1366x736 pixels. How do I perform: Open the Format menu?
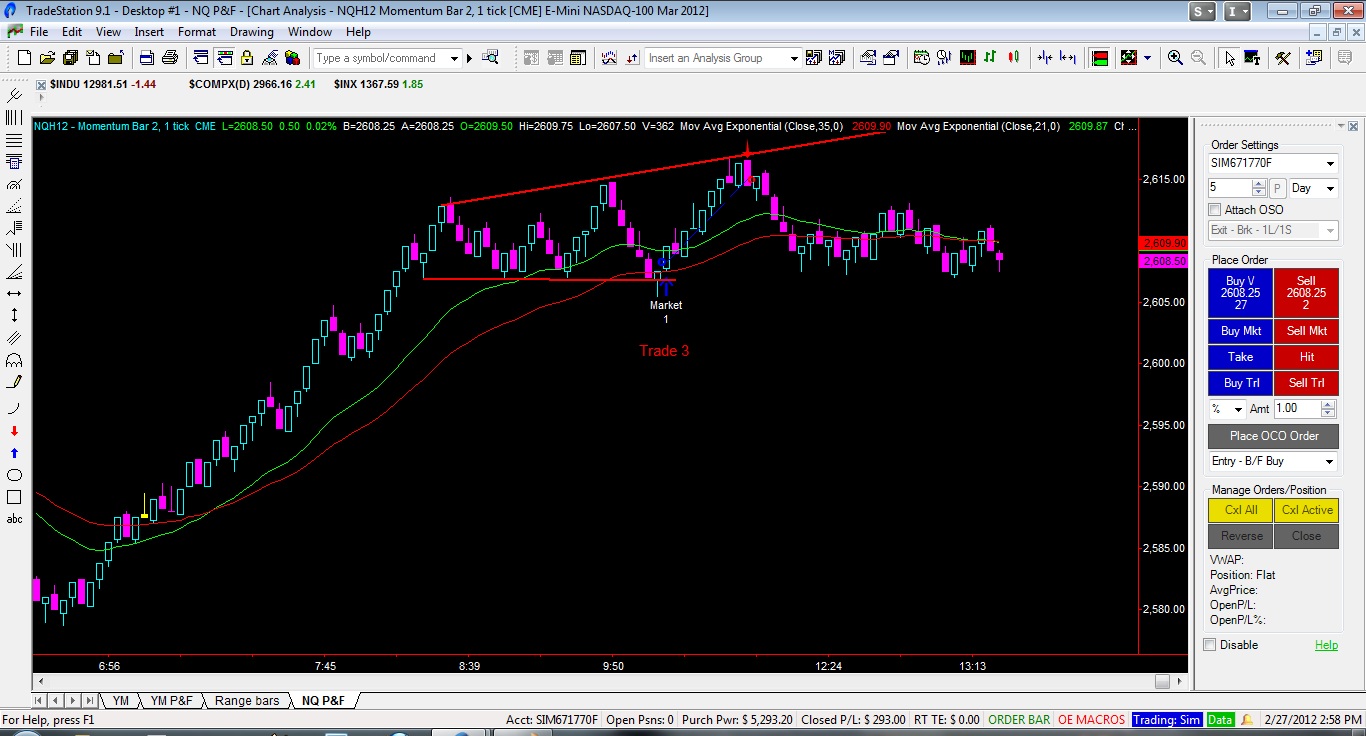click(x=197, y=32)
